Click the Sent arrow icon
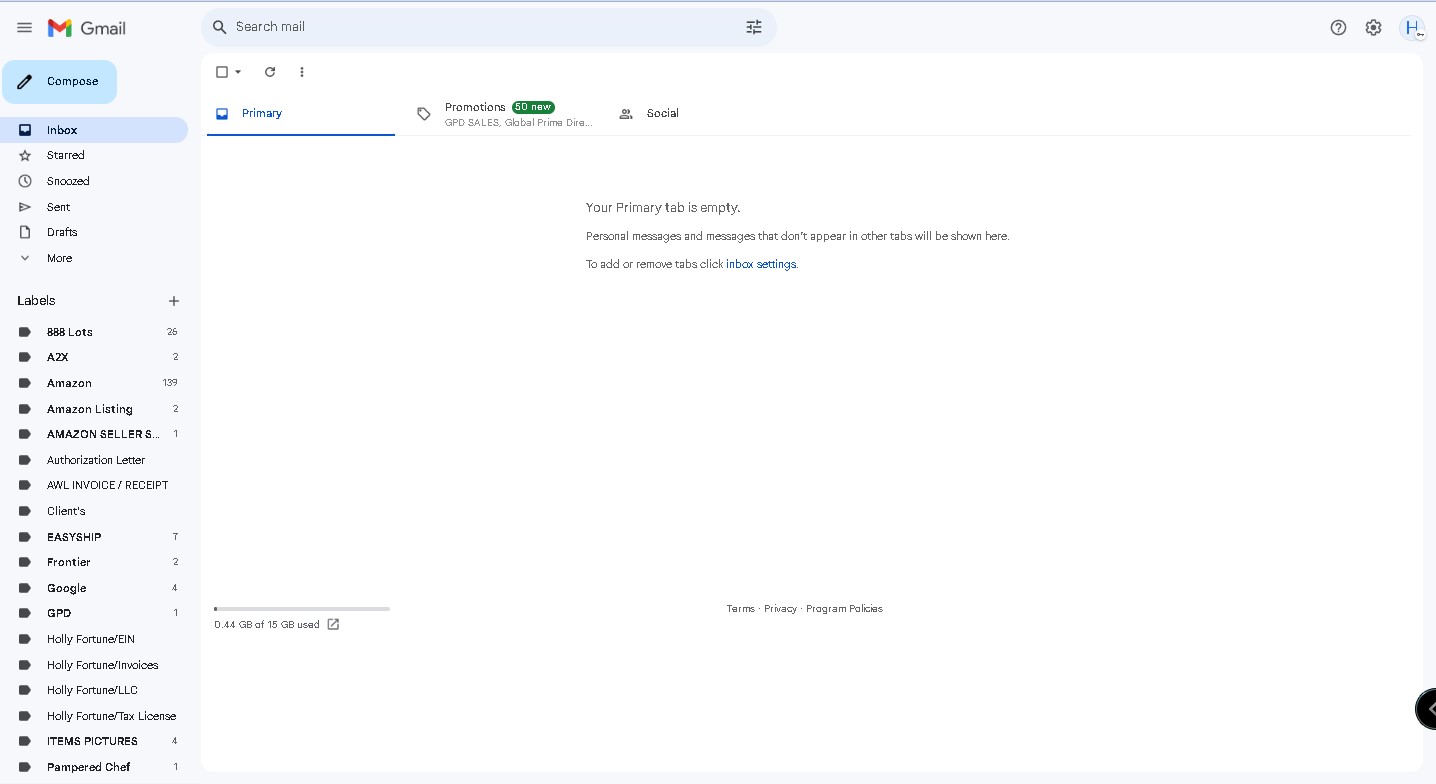 pos(25,207)
